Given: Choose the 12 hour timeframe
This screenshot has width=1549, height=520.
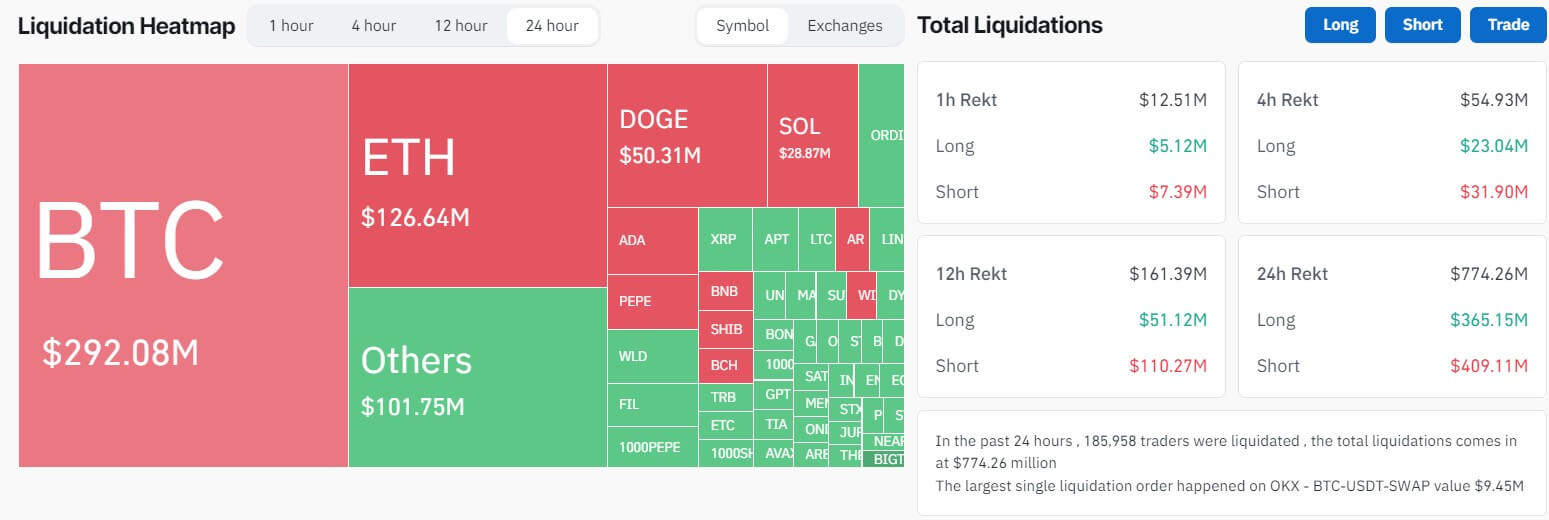Looking at the screenshot, I should coord(460,26).
